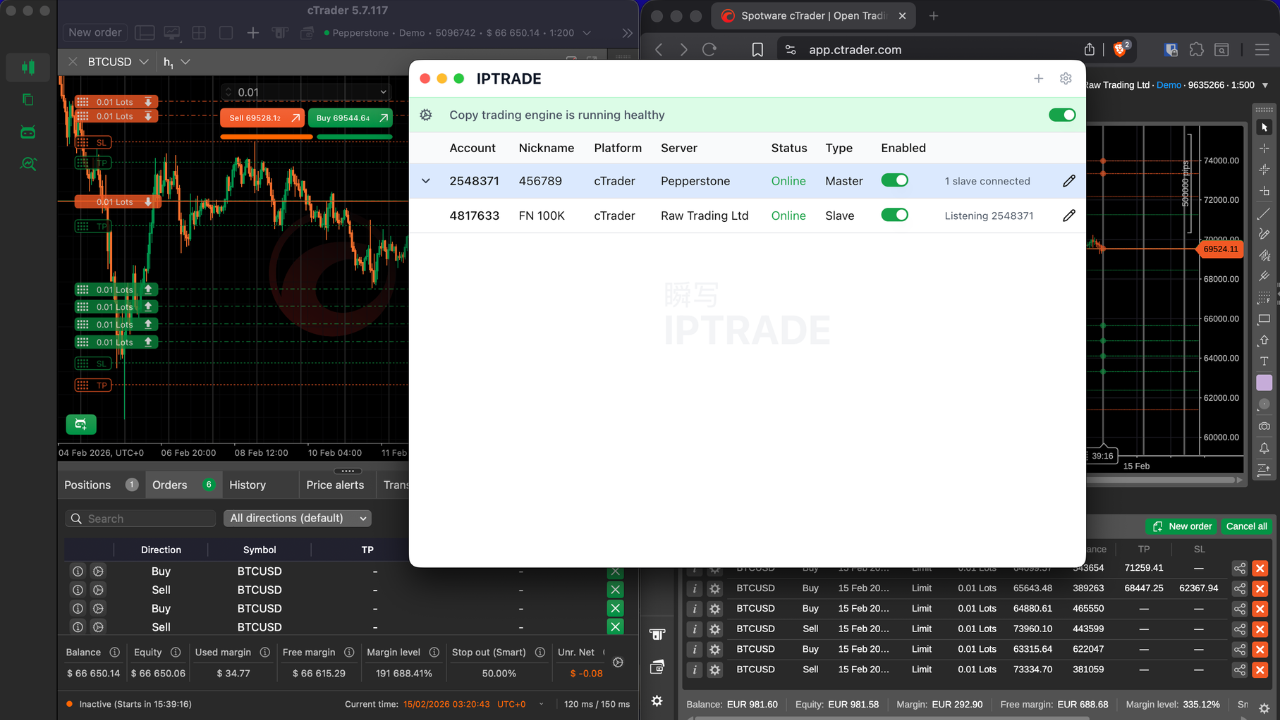Click the plus icon to add account
The width and height of the screenshot is (1280, 720).
pyautogui.click(x=1038, y=79)
